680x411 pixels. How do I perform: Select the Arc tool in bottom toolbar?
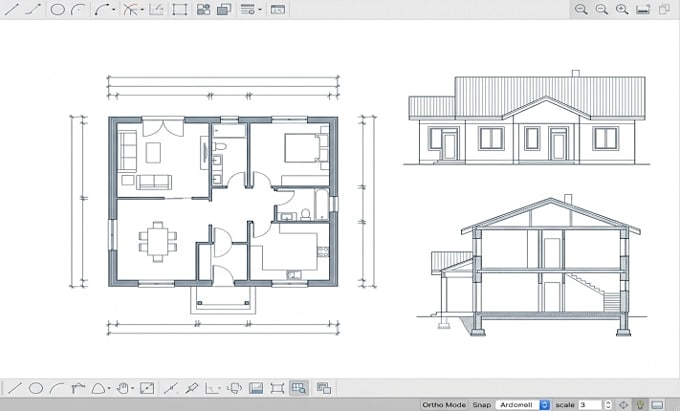click(57, 388)
